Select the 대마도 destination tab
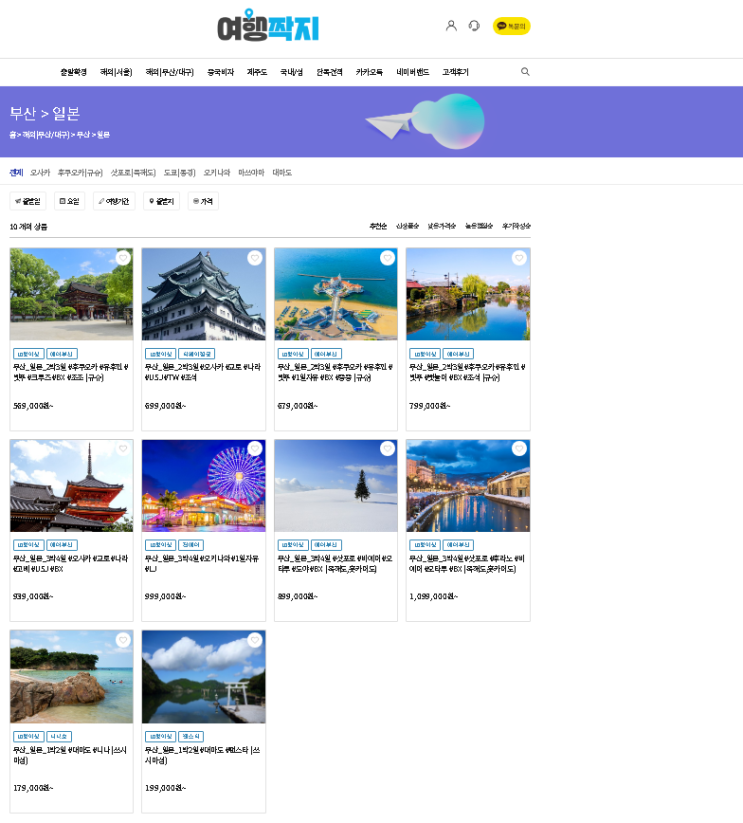The image size is (743, 823). 282,172
